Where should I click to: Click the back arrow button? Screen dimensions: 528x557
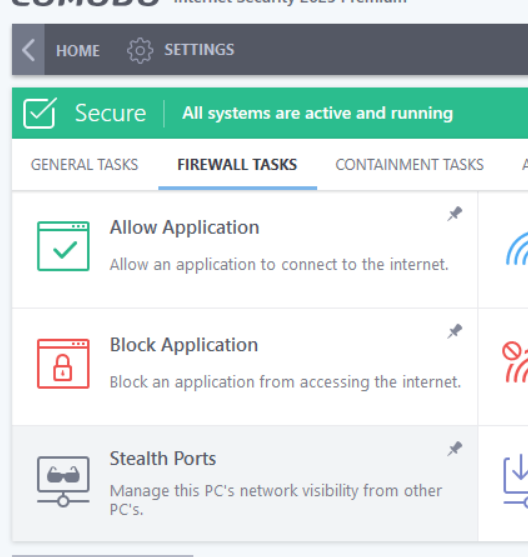pos(28,50)
